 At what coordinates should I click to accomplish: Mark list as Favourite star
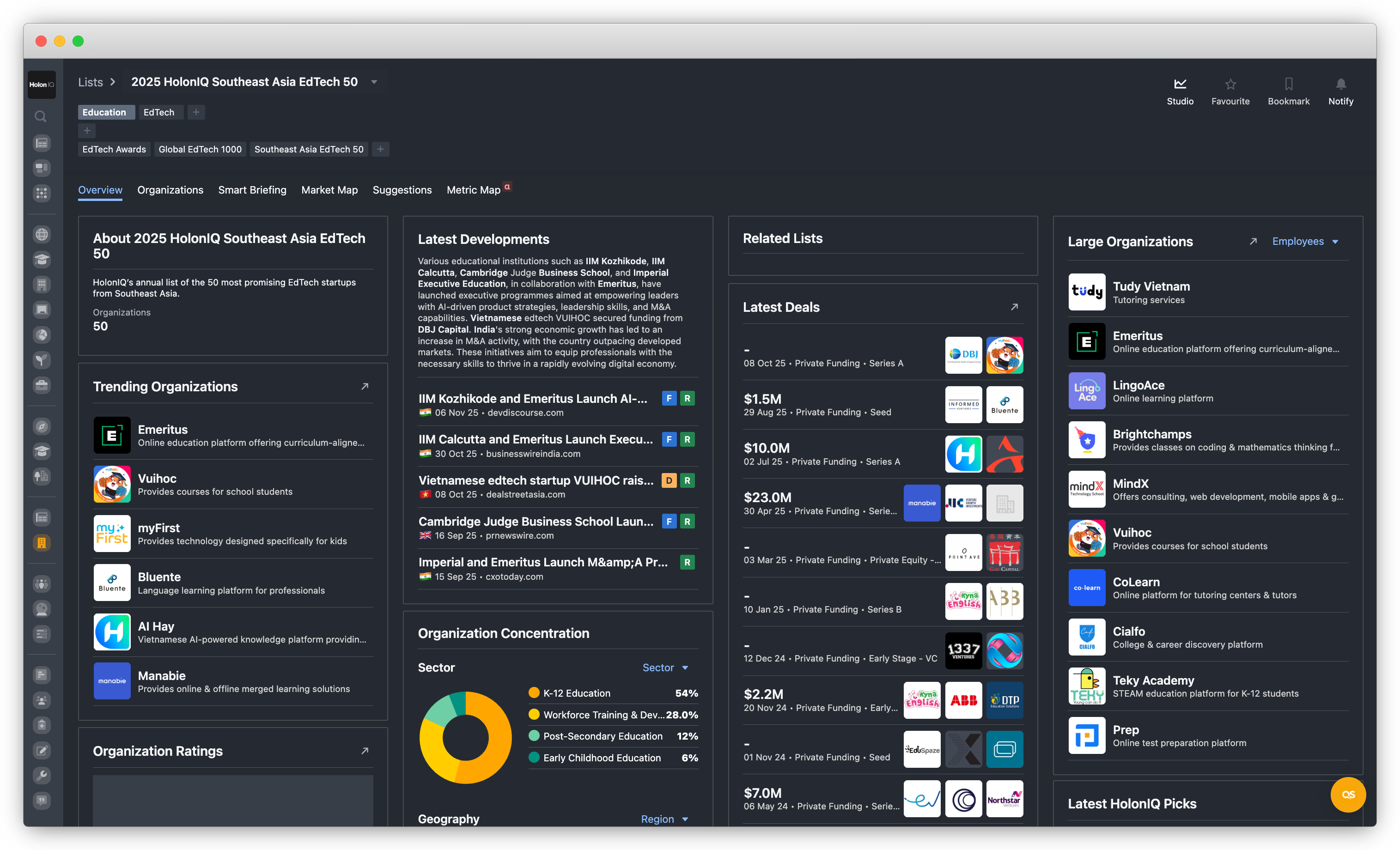1230,84
